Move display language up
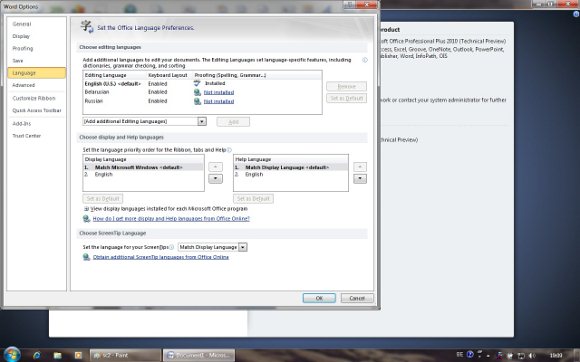Viewport: 580px width, 362px height. (215, 167)
